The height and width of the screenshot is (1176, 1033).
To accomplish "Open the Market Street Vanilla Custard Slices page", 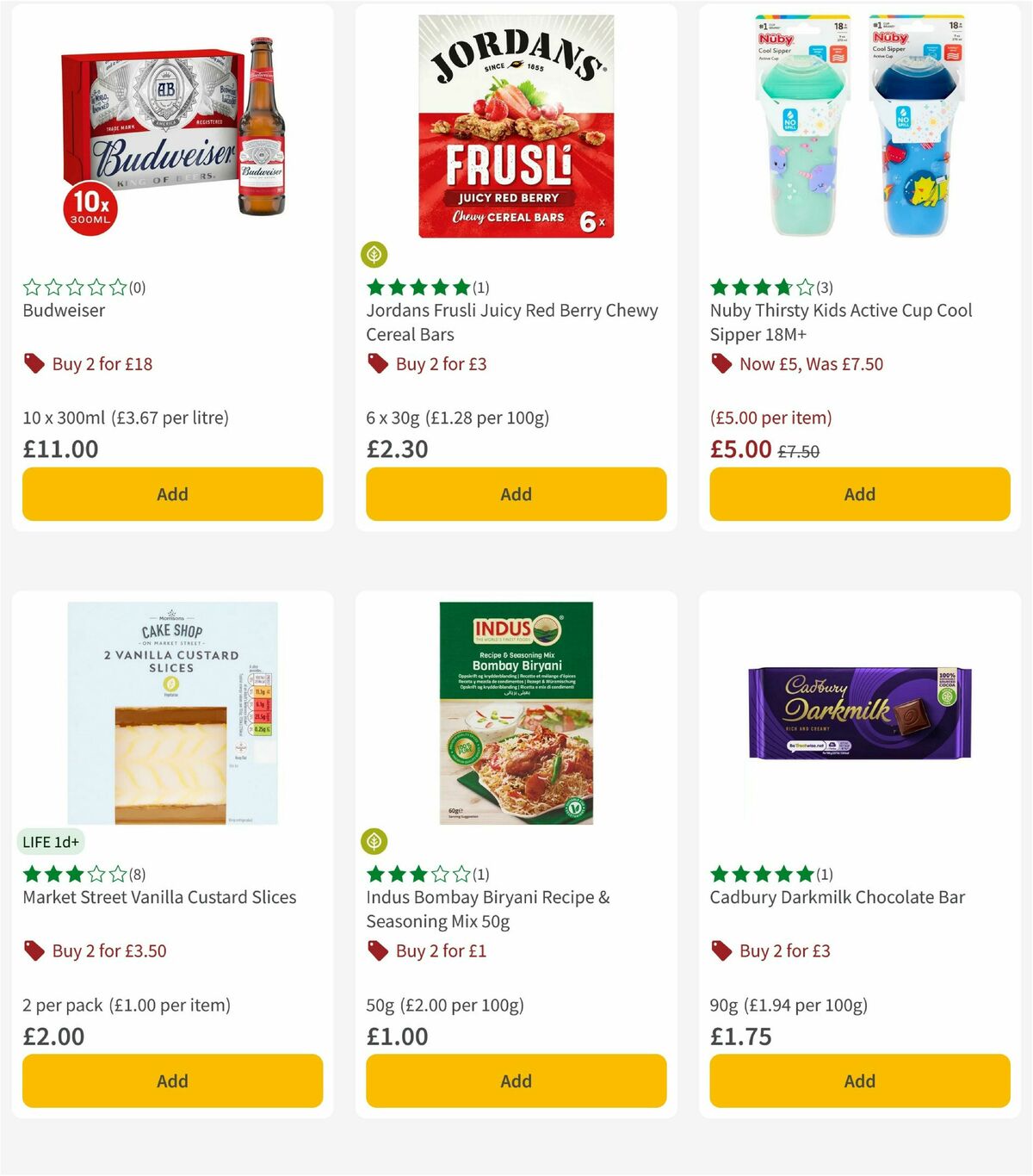I will pyautogui.click(x=158, y=896).
